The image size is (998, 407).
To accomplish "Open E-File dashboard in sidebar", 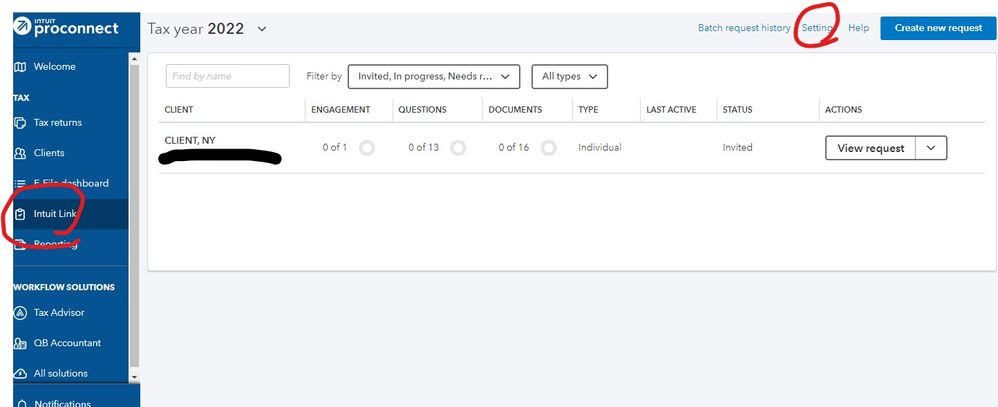I will (x=70, y=183).
